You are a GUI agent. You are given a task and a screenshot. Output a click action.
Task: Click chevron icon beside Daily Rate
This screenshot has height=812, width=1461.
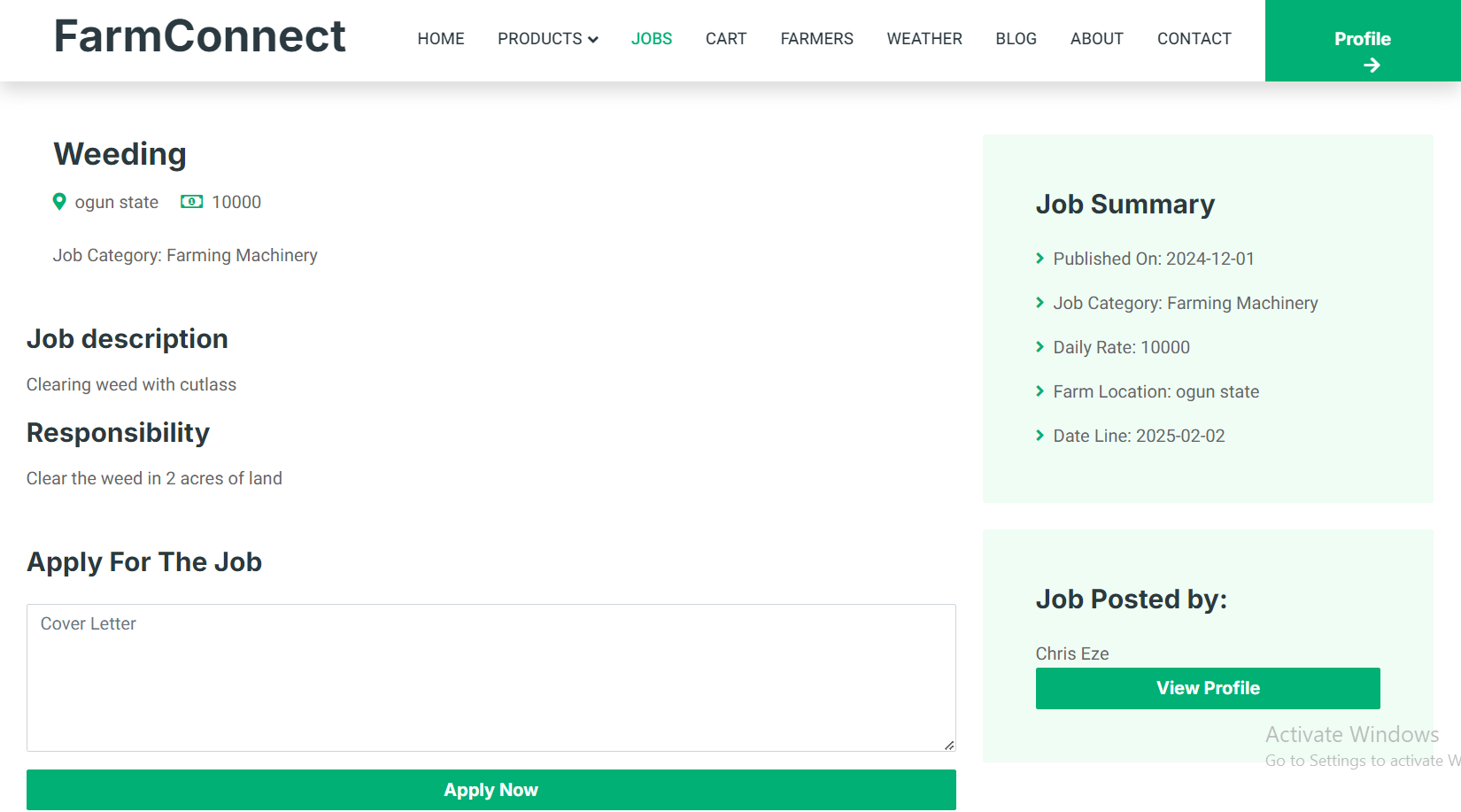point(1040,347)
